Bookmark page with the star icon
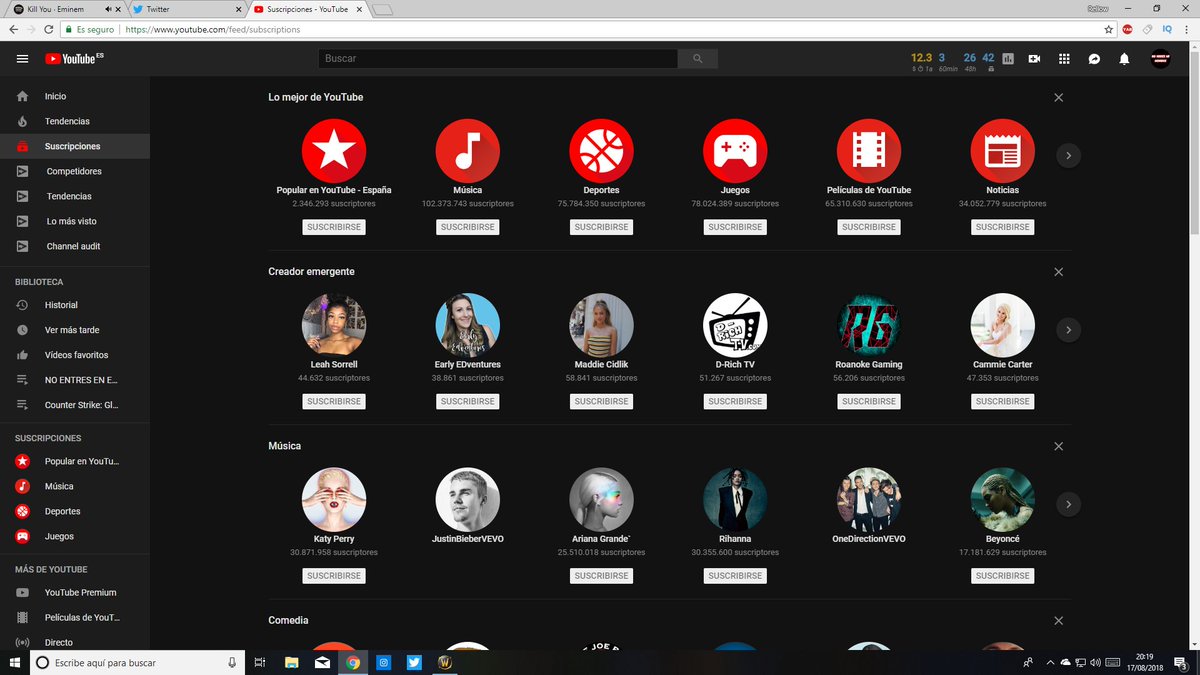 point(1108,30)
